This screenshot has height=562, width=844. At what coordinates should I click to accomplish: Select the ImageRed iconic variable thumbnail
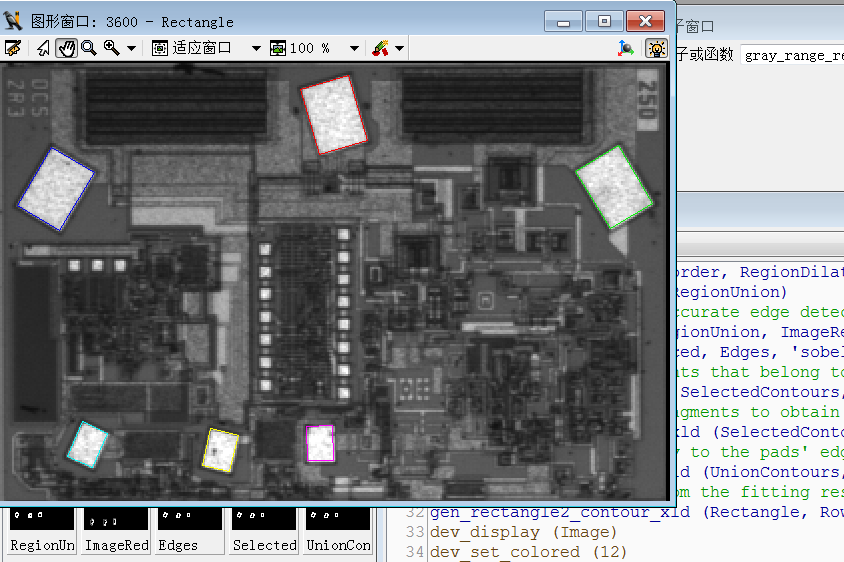point(116,531)
